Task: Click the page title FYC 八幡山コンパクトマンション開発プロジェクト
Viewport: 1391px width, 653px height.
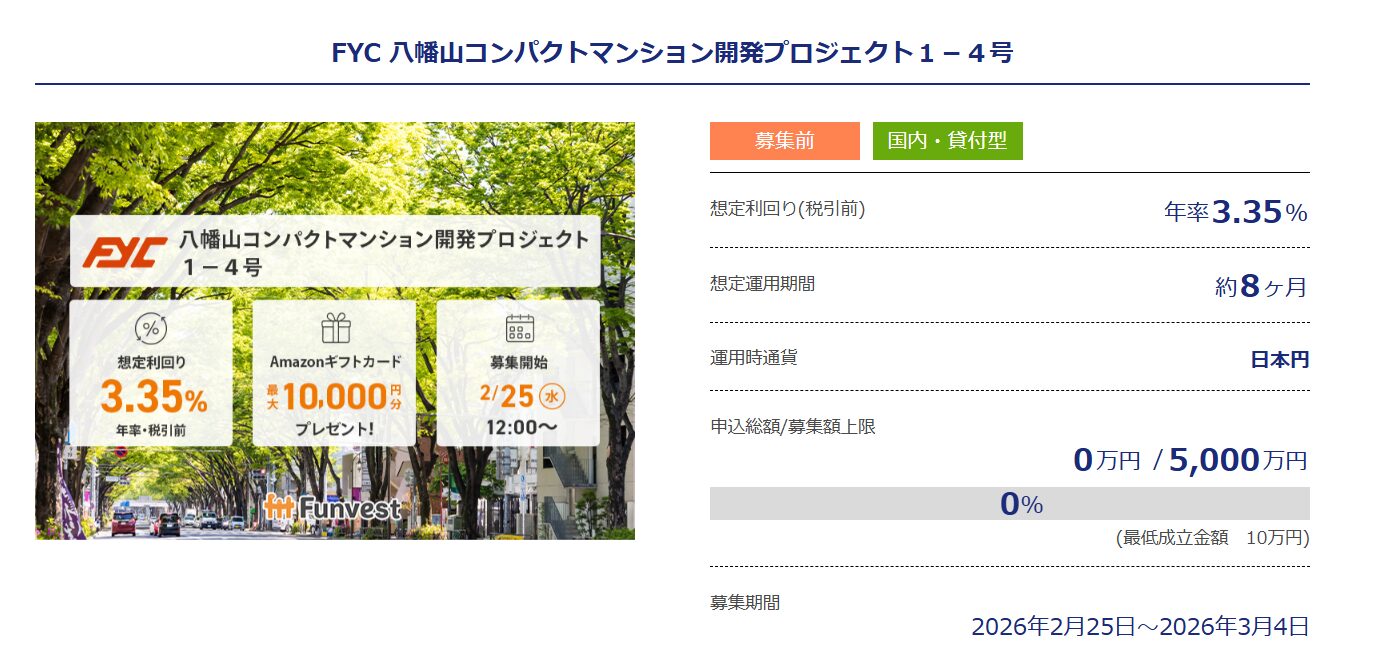Action: [x=672, y=53]
